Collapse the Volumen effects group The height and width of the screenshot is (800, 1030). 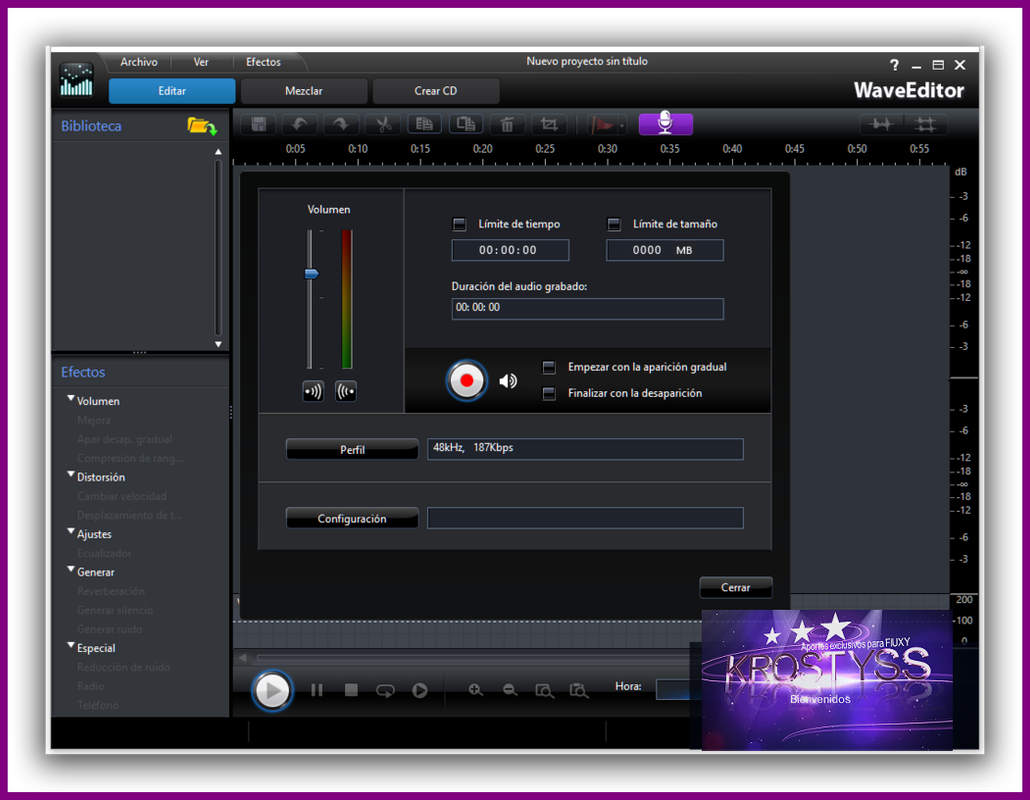click(71, 399)
